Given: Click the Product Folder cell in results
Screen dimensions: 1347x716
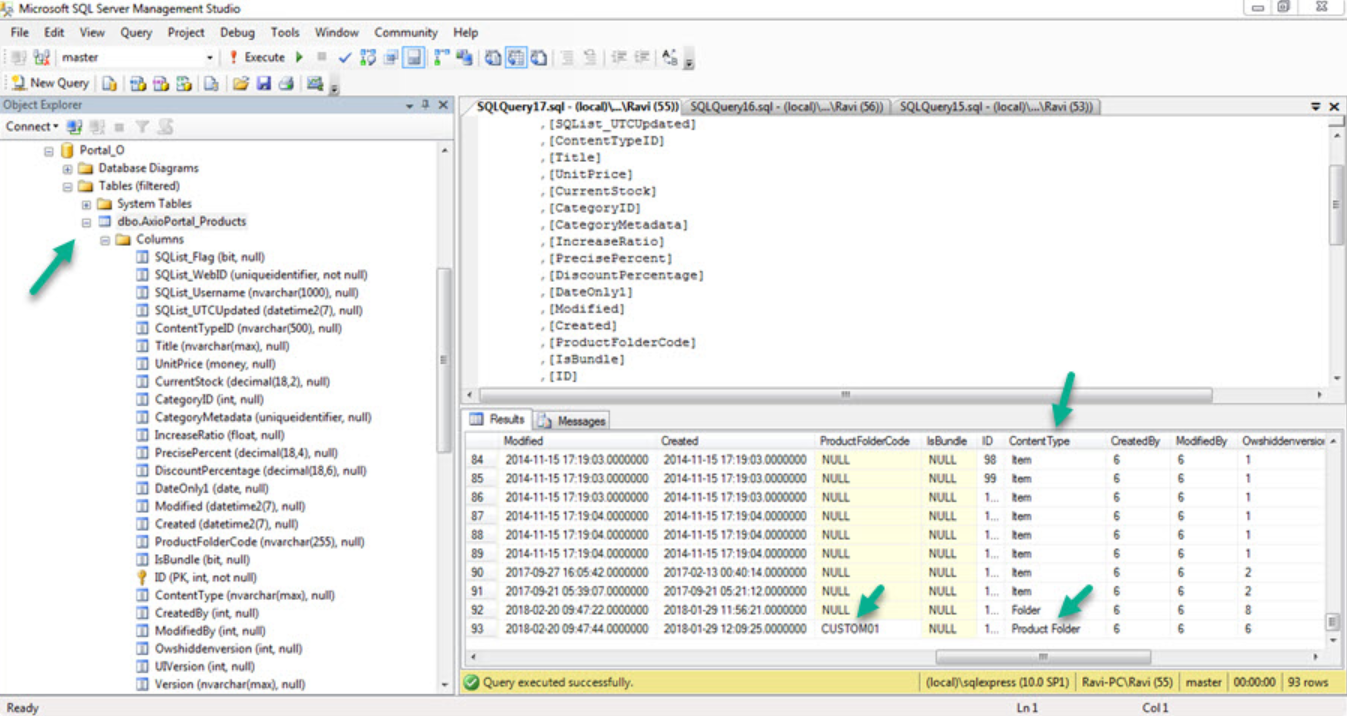Looking at the screenshot, I should [x=1055, y=629].
